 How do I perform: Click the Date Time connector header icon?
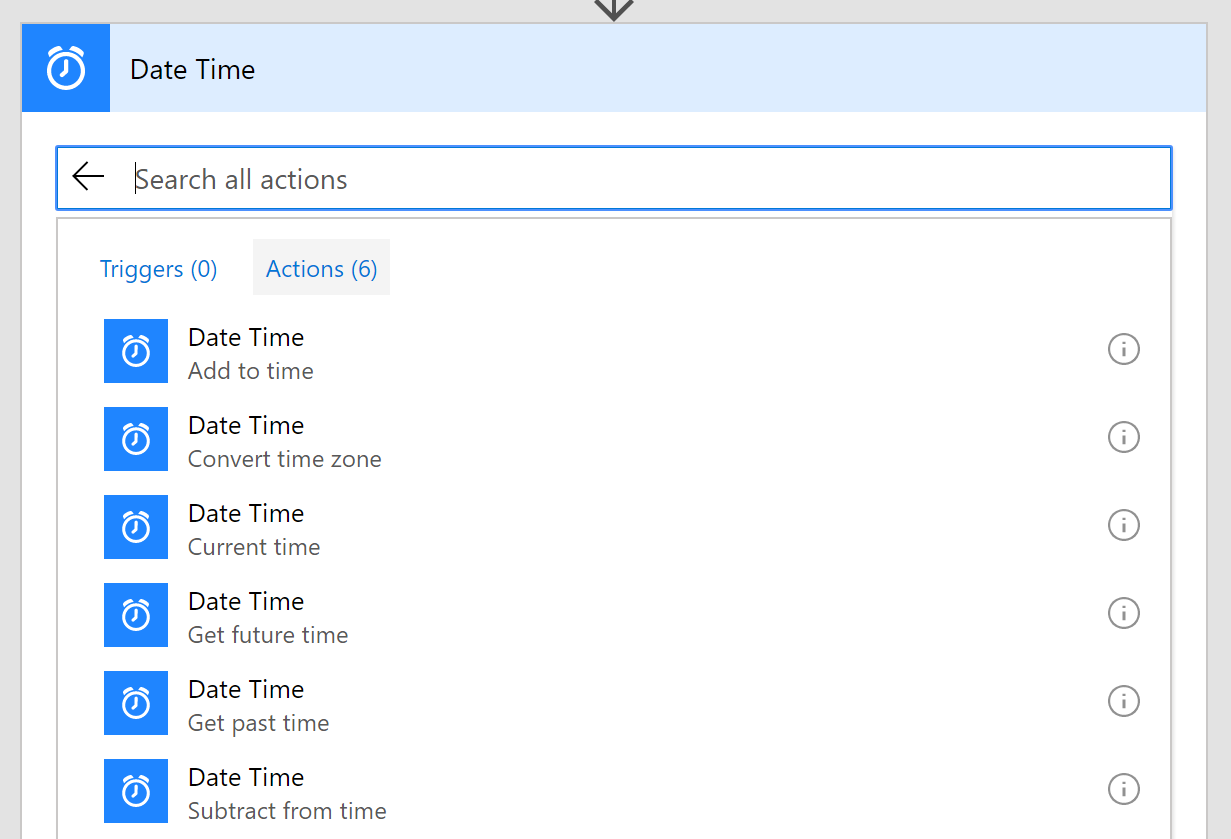66,69
